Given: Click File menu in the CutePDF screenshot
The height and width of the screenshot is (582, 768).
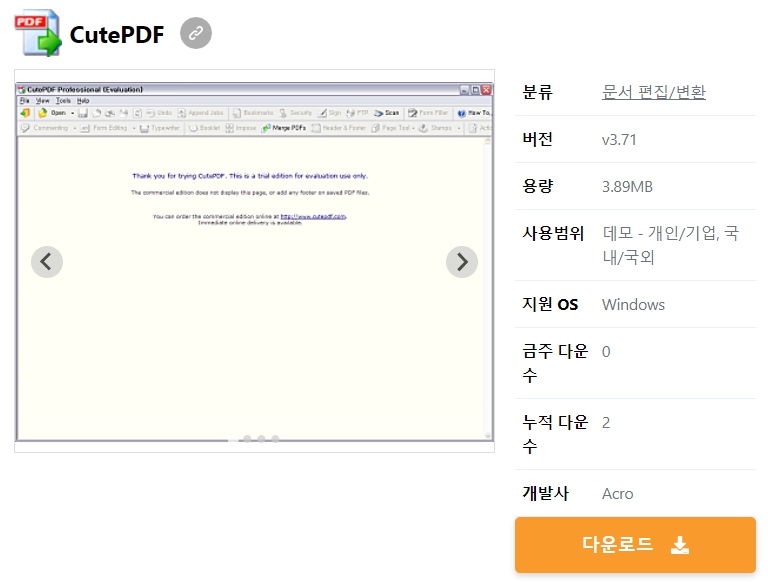Looking at the screenshot, I should [x=24, y=100].
